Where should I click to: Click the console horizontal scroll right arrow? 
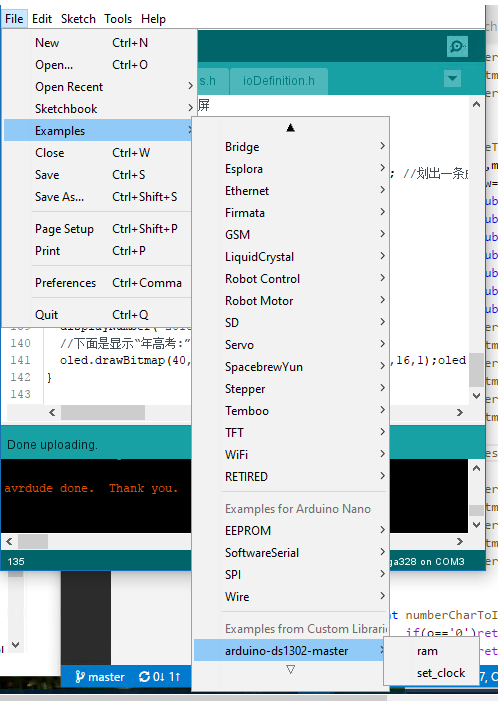(x=460, y=541)
